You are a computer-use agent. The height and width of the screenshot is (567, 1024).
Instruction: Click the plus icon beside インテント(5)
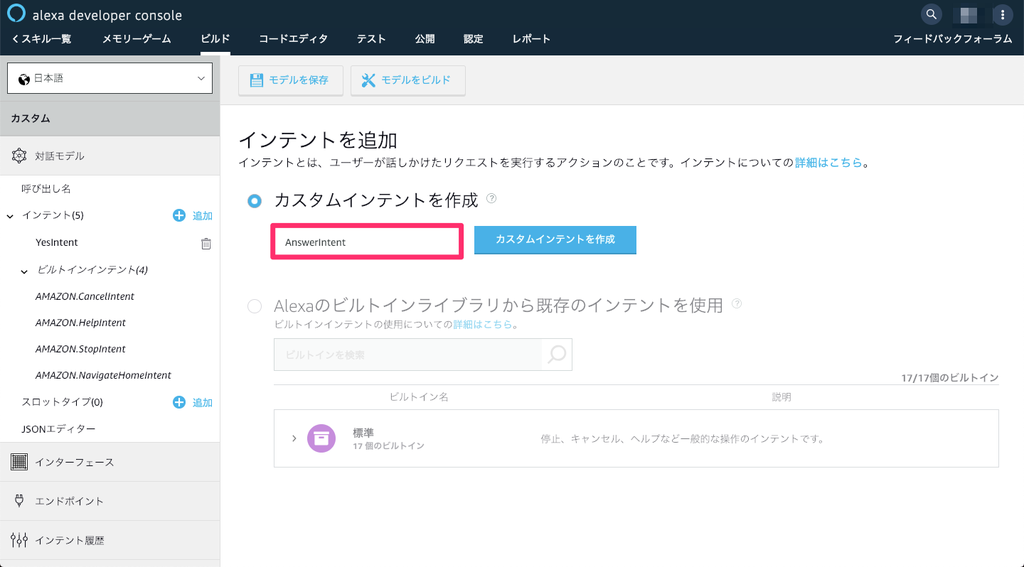point(179,216)
